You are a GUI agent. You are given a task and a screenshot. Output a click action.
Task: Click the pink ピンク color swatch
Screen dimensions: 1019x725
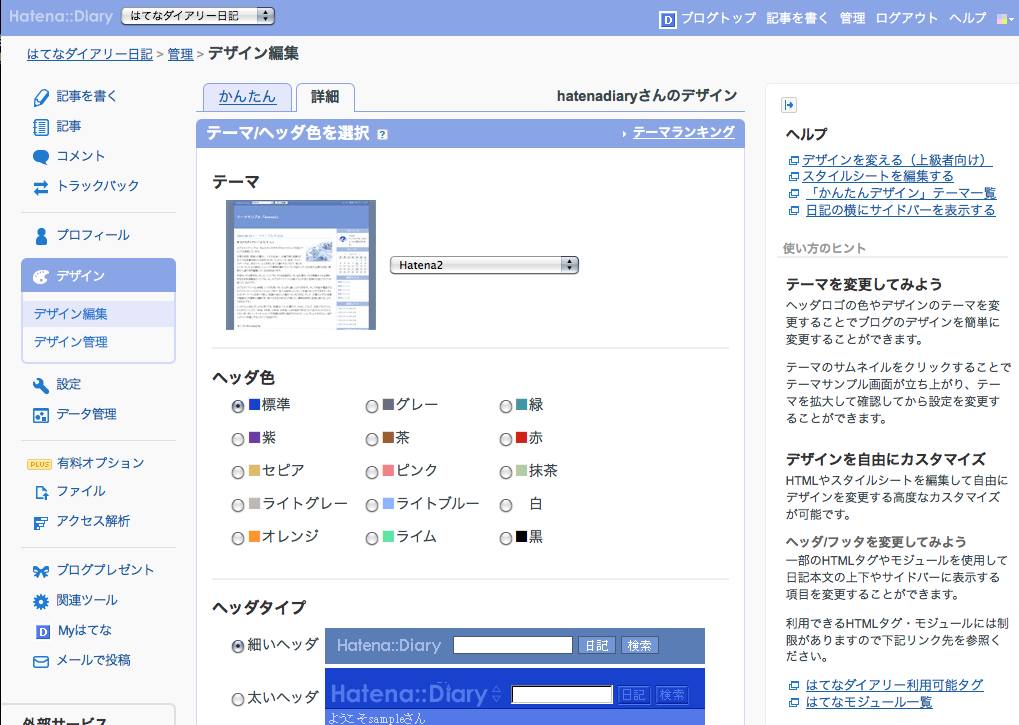[x=389, y=470]
